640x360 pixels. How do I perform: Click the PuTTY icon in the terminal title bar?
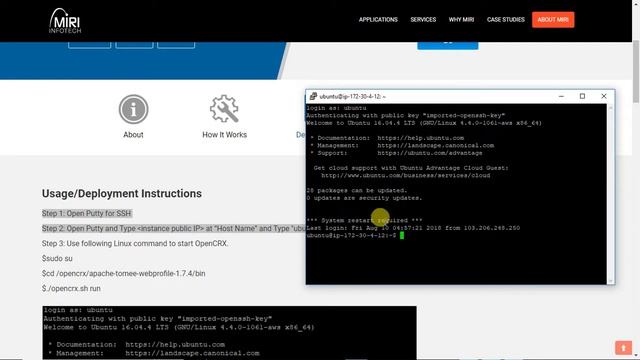pyautogui.click(x=313, y=96)
